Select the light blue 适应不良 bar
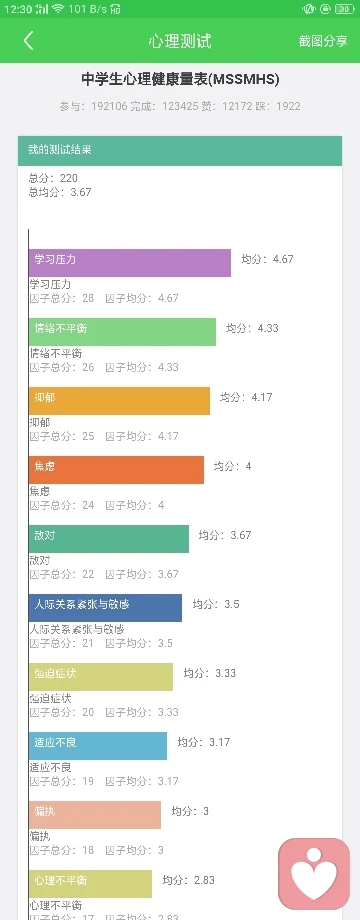Viewport: 360px width, 920px height. pyautogui.click(x=98, y=746)
